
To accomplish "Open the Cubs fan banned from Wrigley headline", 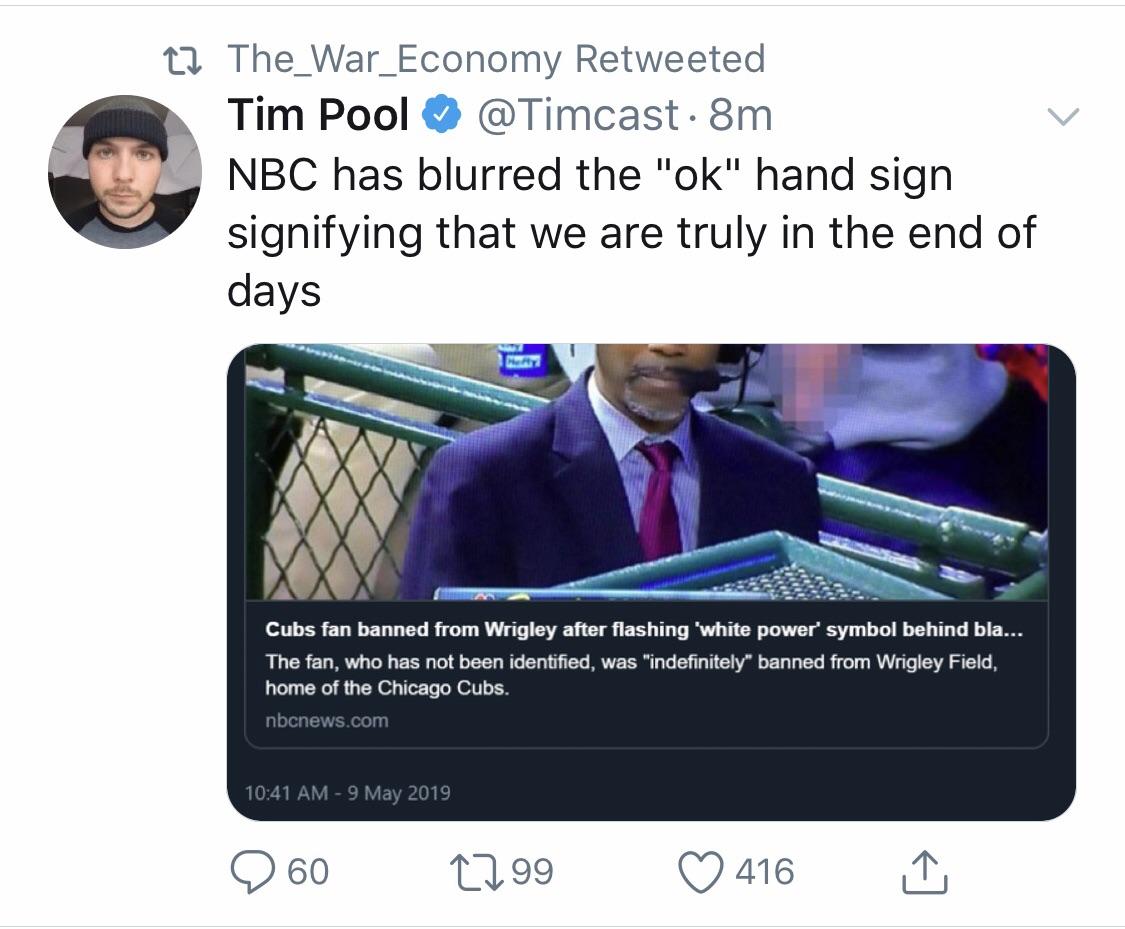I will click(x=644, y=629).
